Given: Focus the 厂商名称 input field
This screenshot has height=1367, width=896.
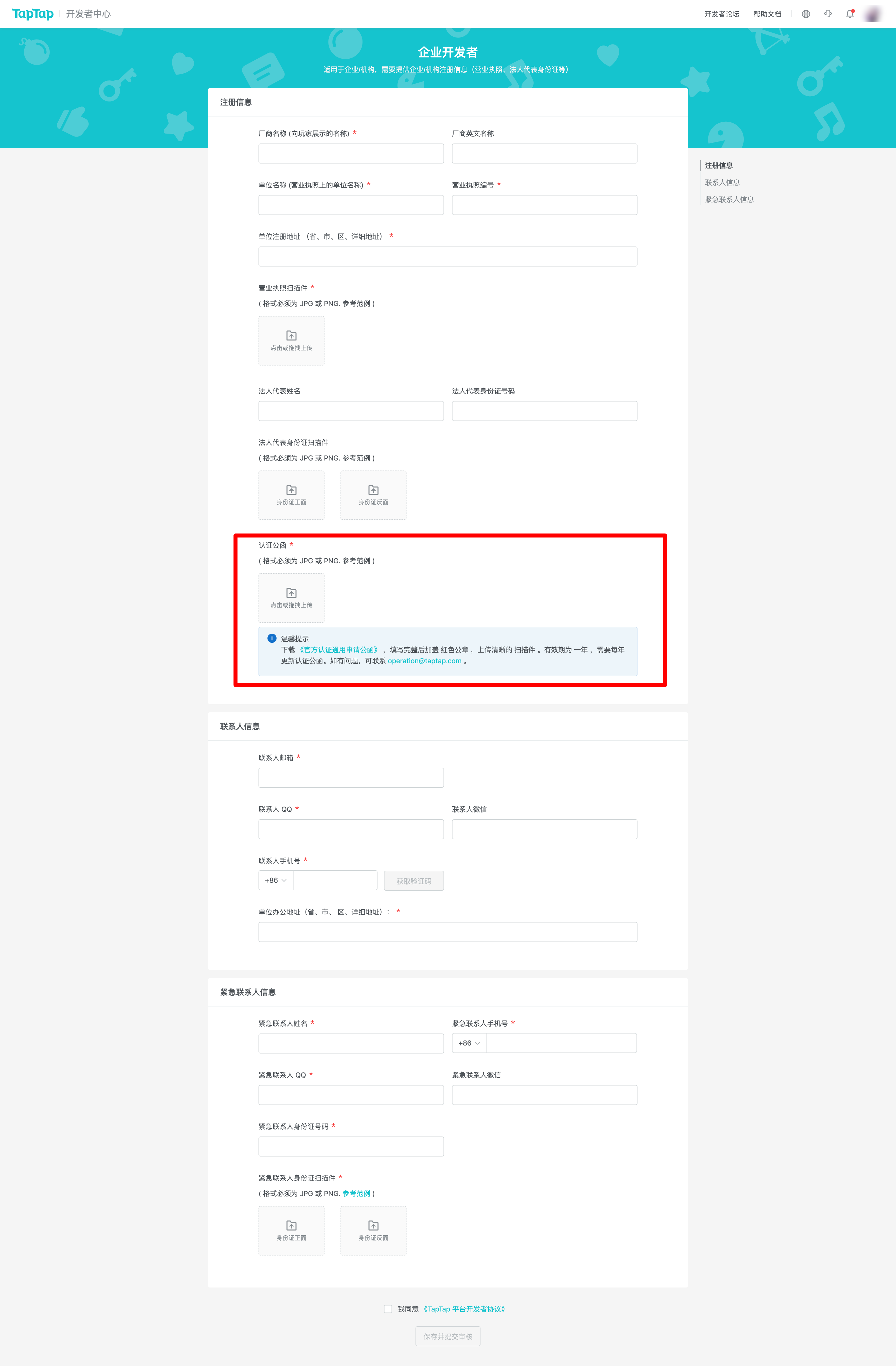Looking at the screenshot, I should pyautogui.click(x=351, y=153).
